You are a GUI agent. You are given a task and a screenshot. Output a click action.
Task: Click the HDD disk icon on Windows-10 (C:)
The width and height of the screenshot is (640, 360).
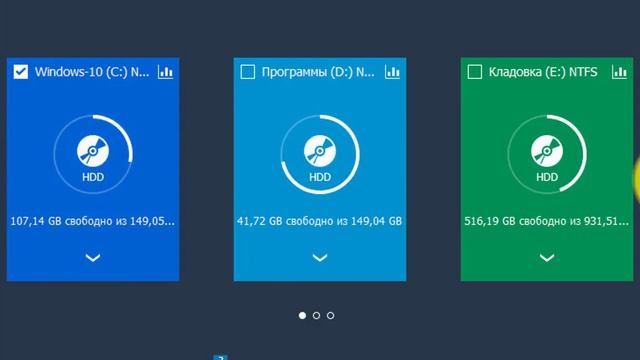[x=93, y=151]
